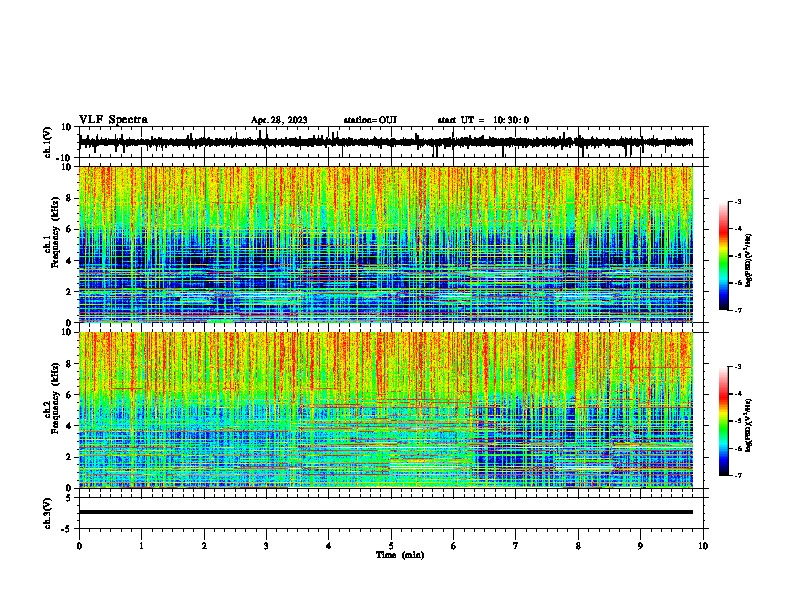This screenshot has height=612, width=792.
Task: Click the "5" tick on the ch.3(V) axis
Action: 69,498
